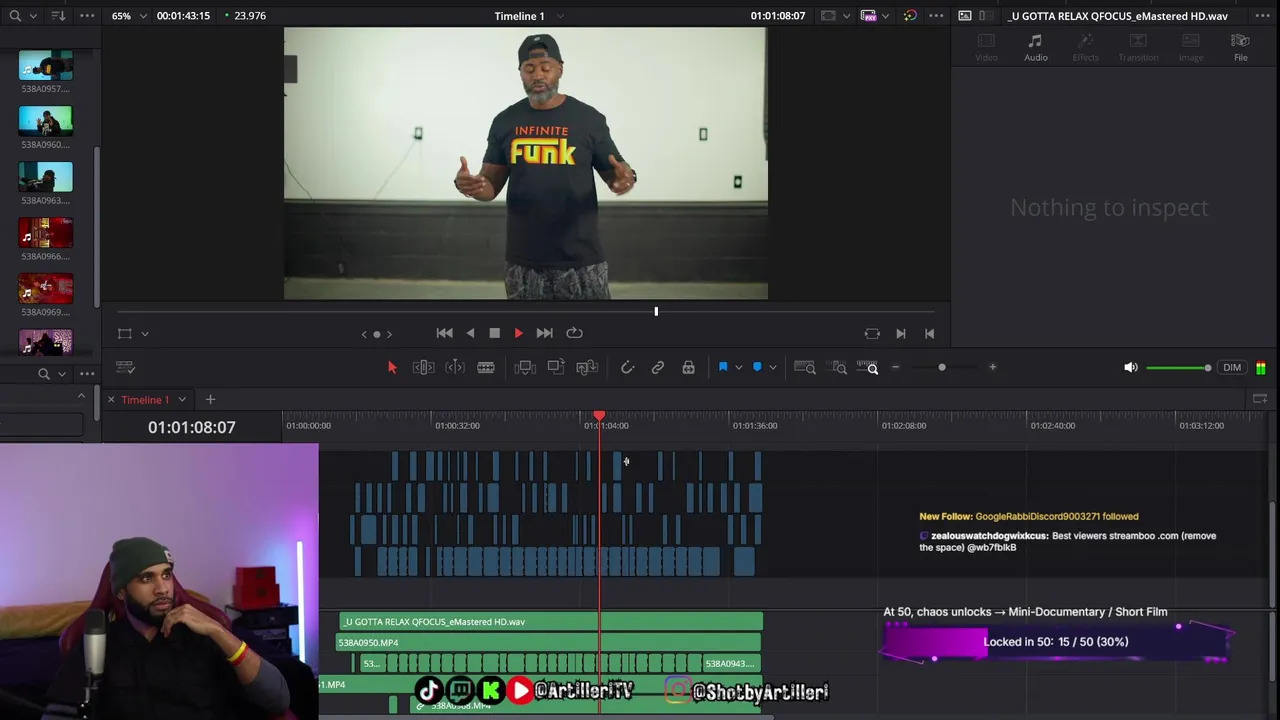Click the Insert Clip icon
The height and width of the screenshot is (720, 1280).
[525, 368]
